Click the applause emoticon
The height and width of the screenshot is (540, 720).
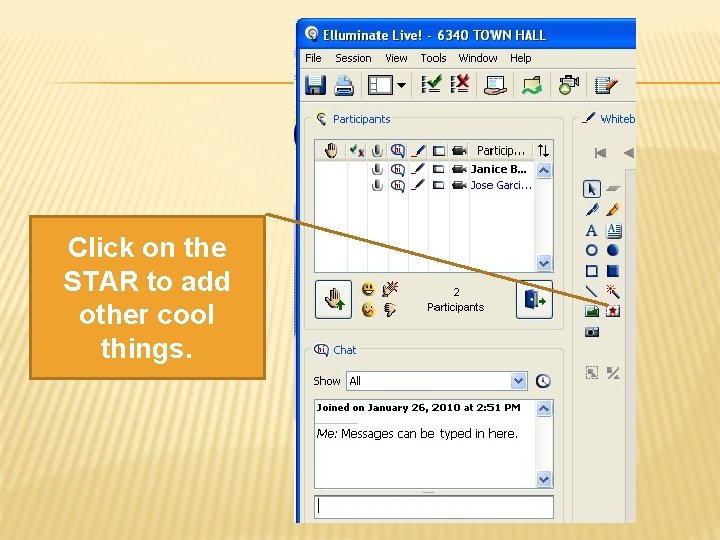pos(390,289)
